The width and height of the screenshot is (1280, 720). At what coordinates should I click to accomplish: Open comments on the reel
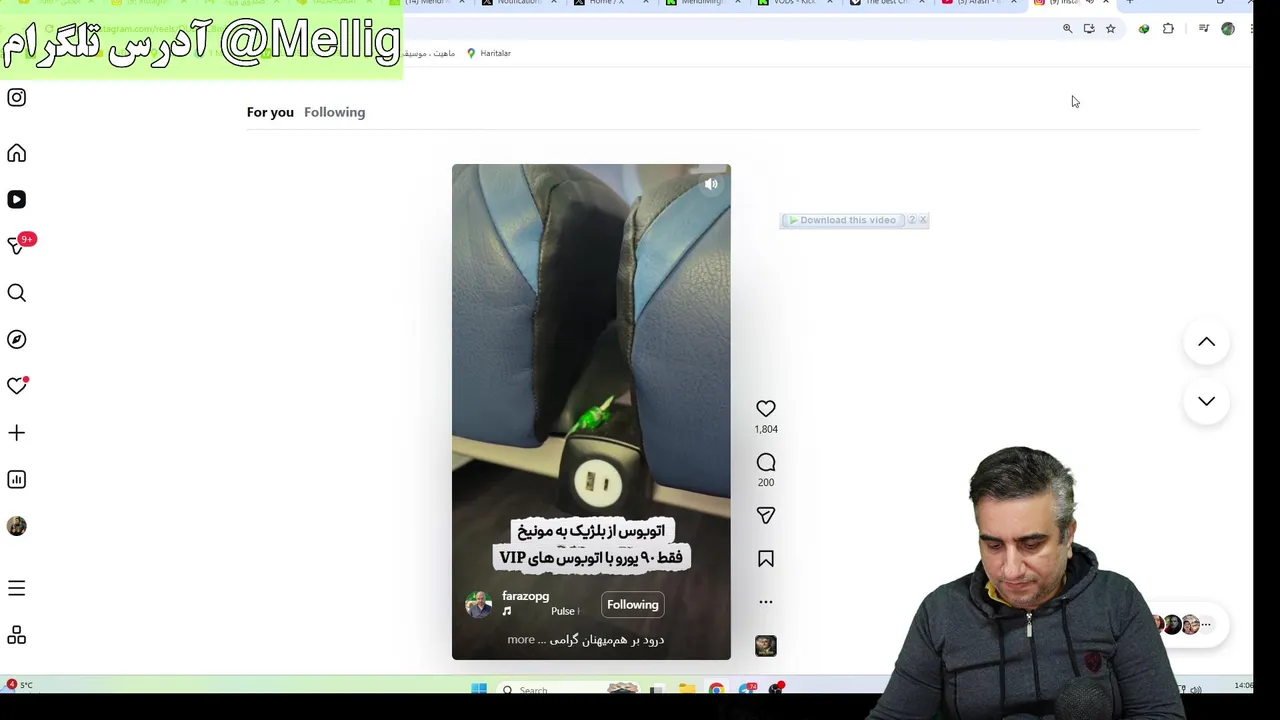click(766, 462)
